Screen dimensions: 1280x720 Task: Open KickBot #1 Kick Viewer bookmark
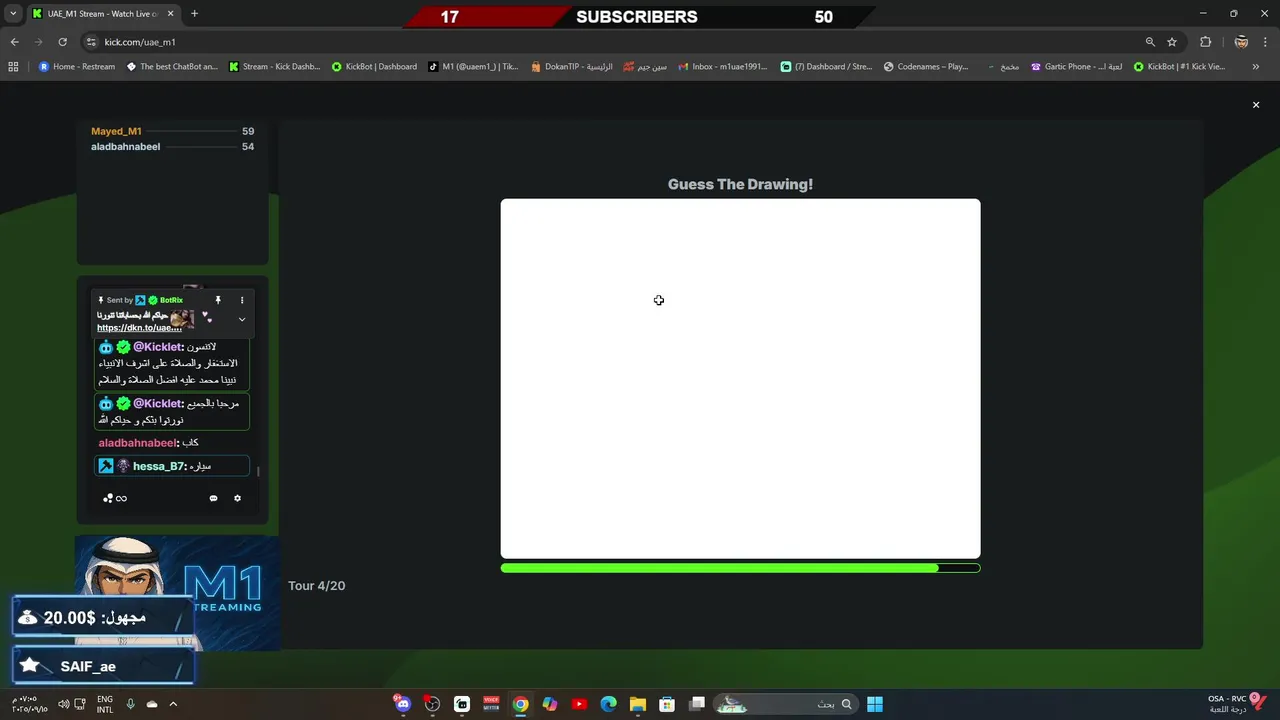(x=1178, y=67)
